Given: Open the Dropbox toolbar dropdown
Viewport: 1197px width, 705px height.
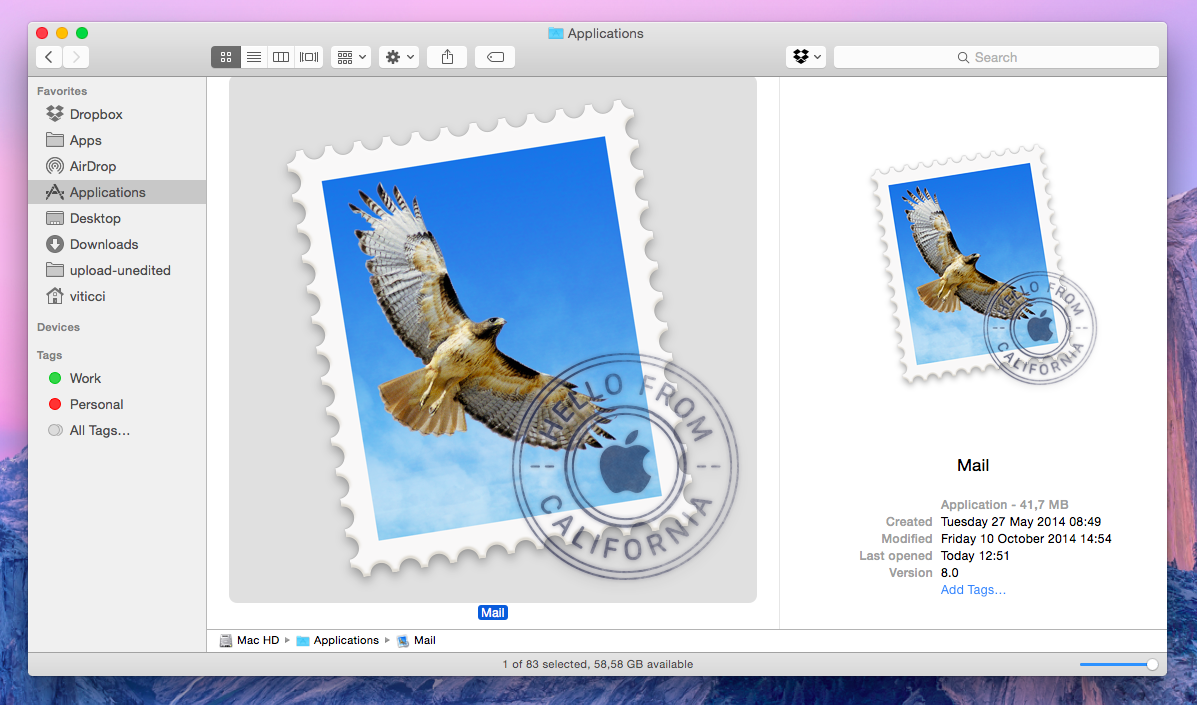Looking at the screenshot, I should coord(806,57).
